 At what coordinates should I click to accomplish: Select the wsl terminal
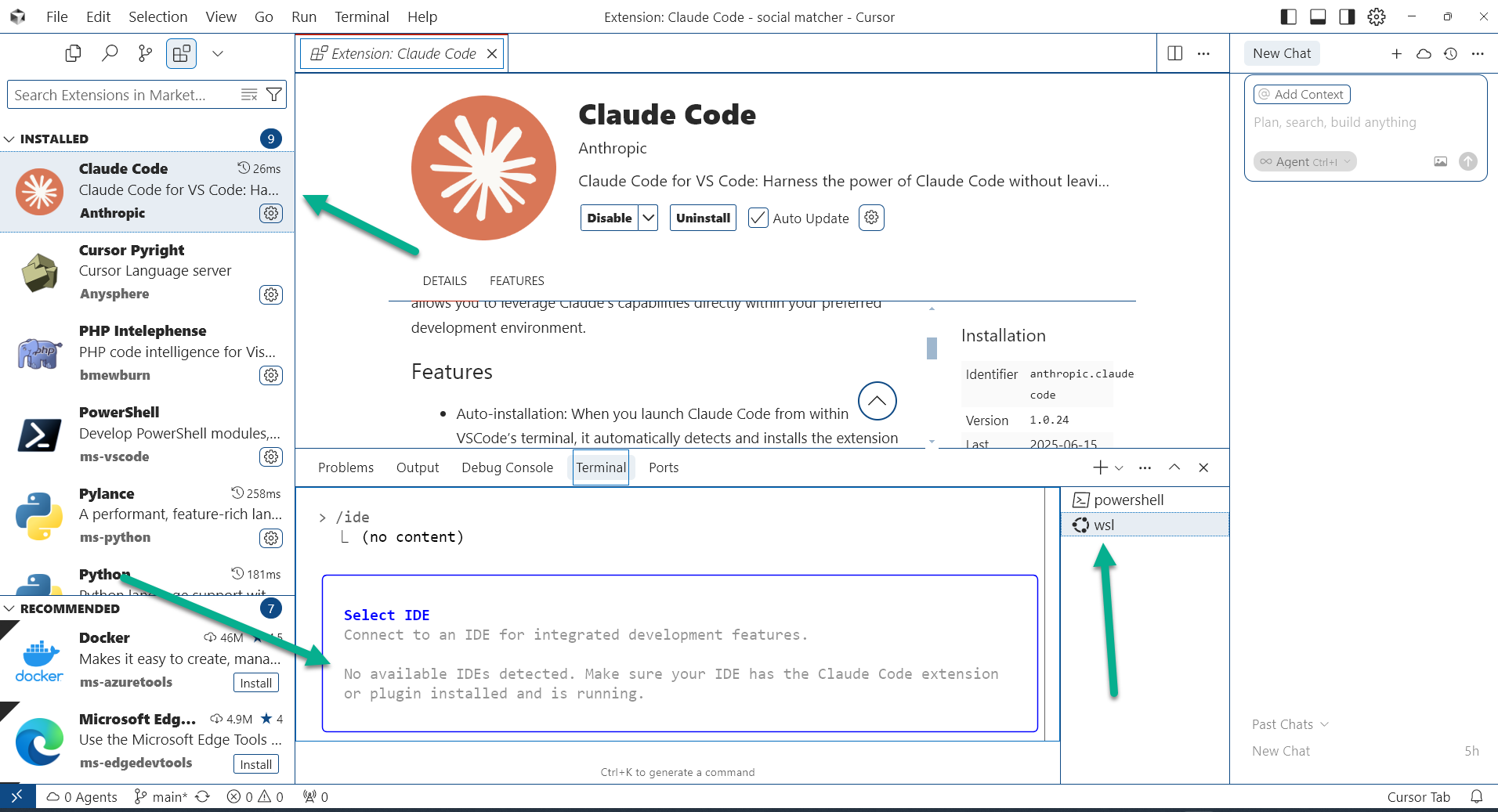[1145, 525]
